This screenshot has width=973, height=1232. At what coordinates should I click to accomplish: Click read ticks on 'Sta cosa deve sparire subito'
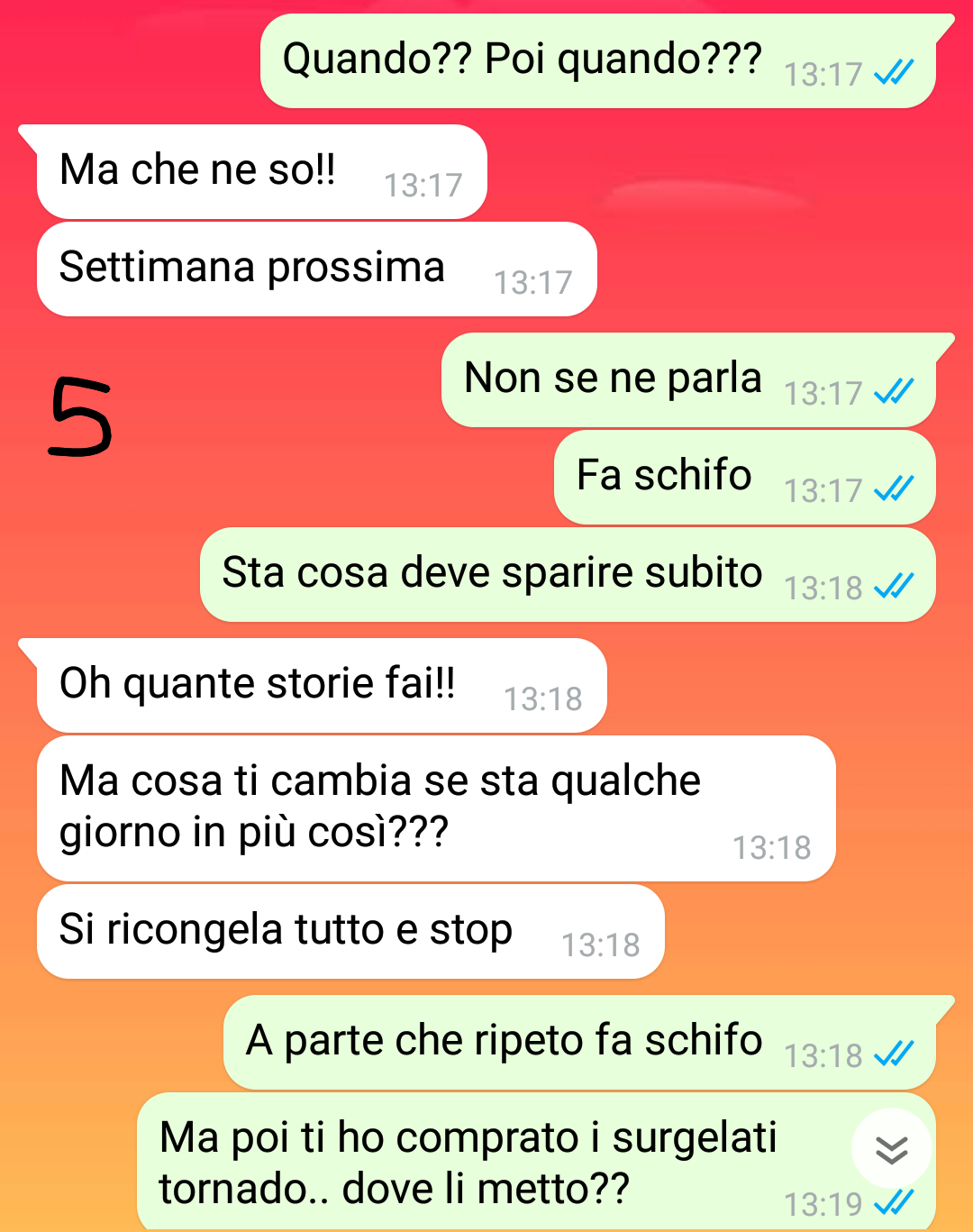894,586
